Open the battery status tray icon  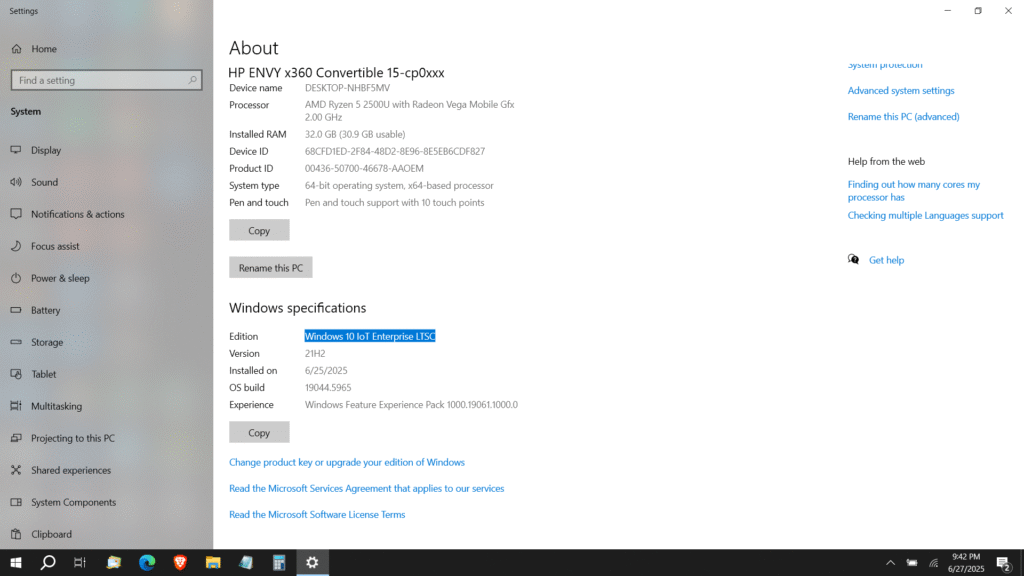click(x=912, y=562)
